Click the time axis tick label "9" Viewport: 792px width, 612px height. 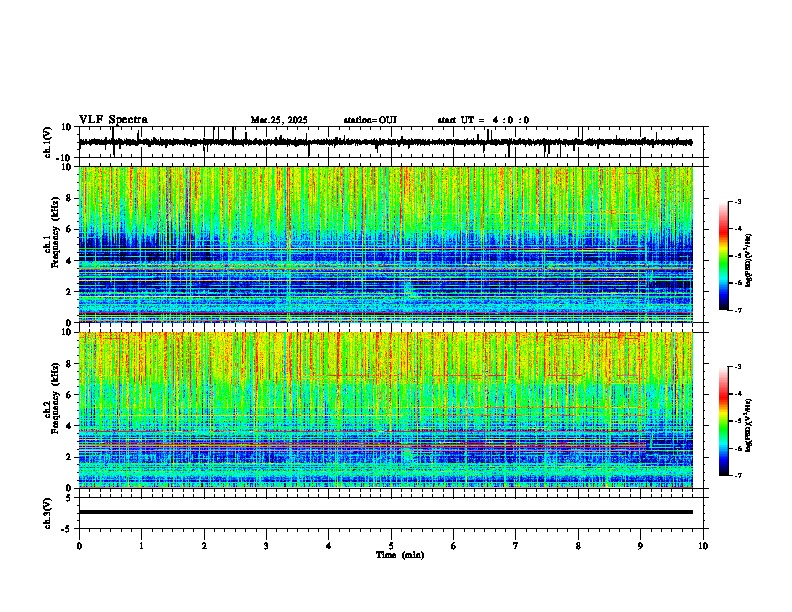pyautogui.click(x=640, y=546)
